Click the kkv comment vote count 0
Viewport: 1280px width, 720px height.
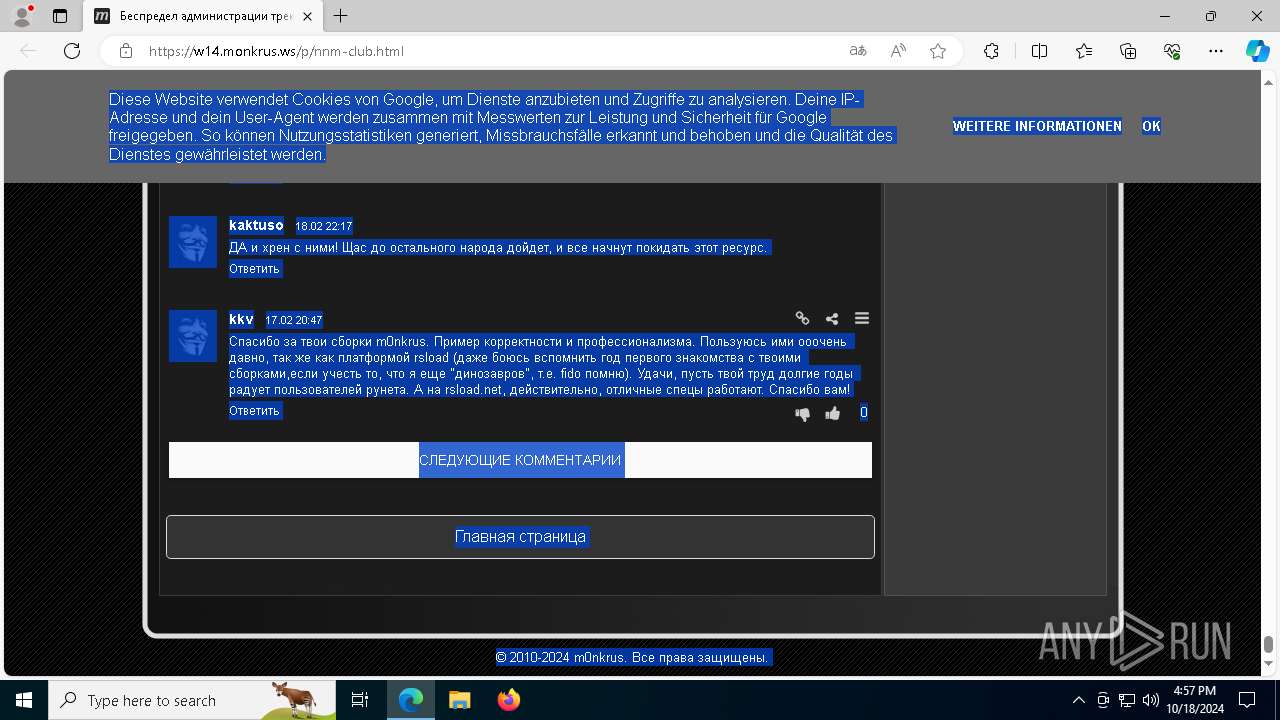(x=864, y=413)
